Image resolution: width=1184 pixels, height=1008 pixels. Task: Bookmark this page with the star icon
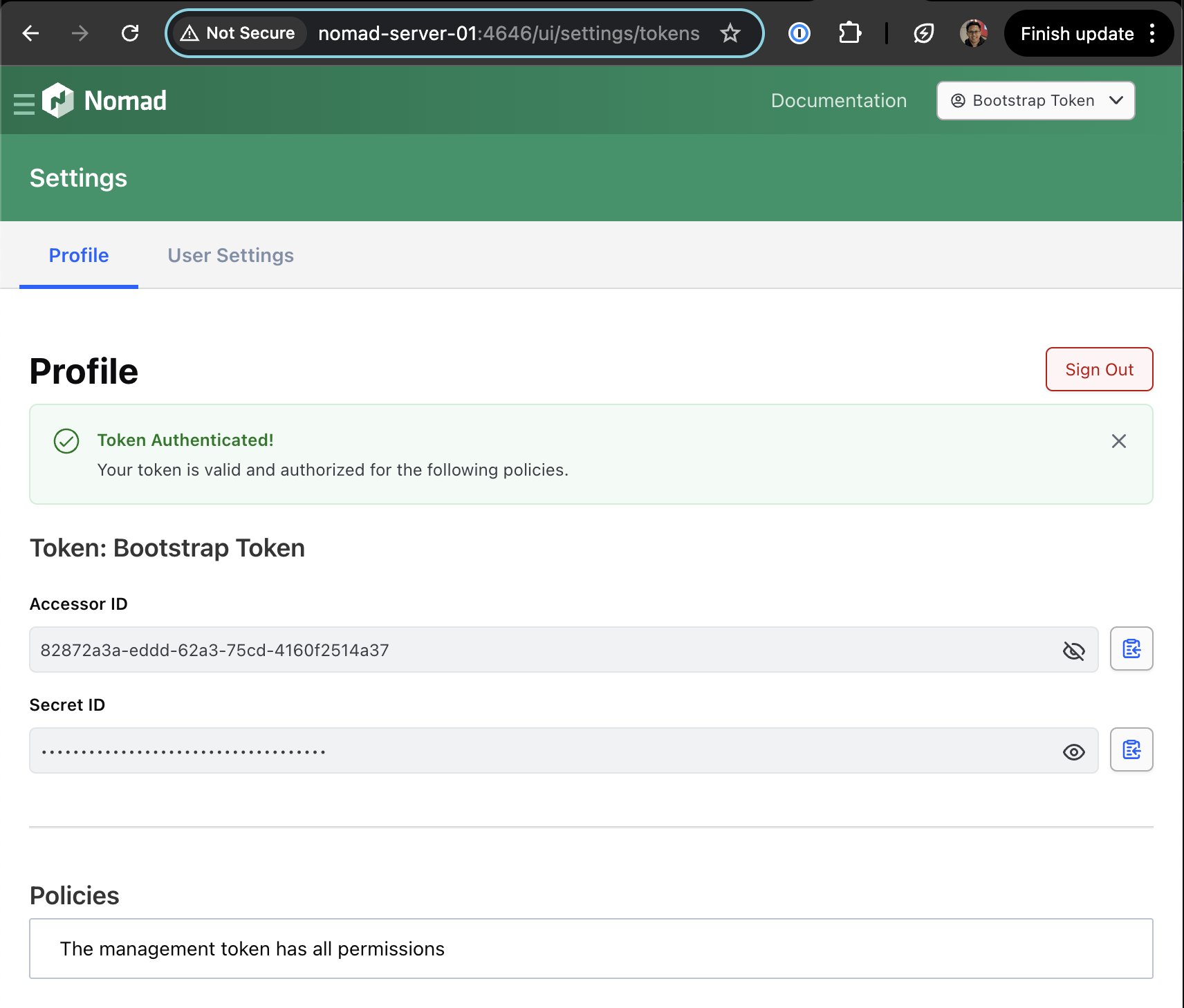730,33
